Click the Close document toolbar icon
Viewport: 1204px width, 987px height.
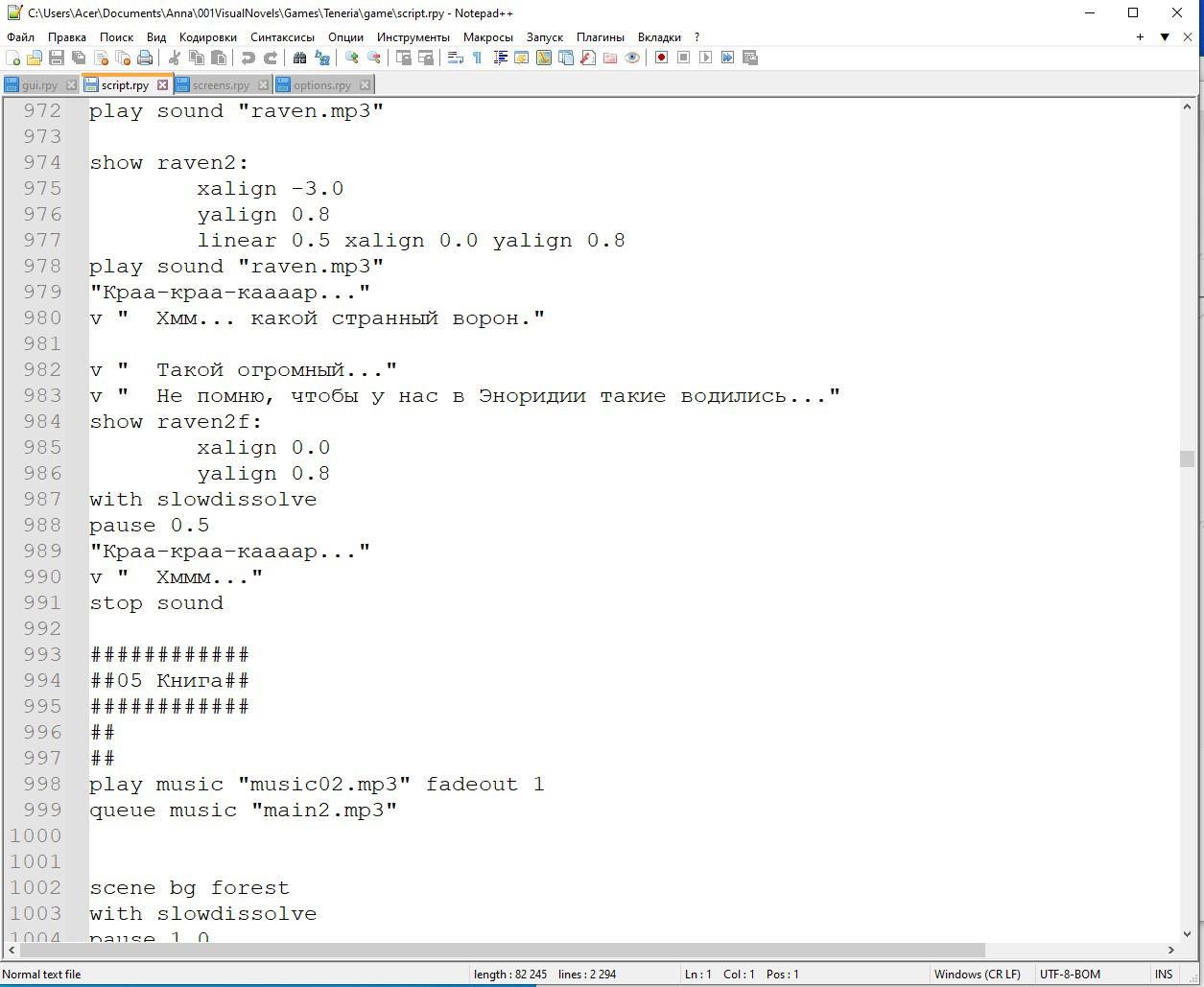point(101,58)
